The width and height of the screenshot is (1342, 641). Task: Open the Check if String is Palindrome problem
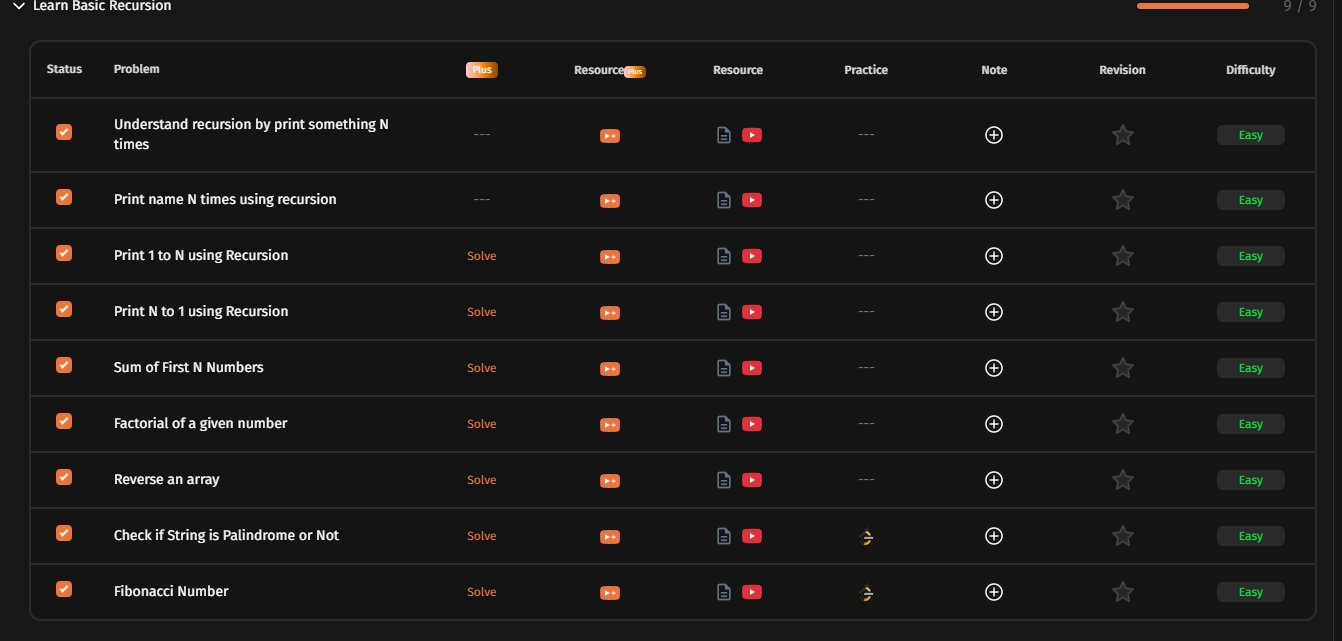coord(226,535)
